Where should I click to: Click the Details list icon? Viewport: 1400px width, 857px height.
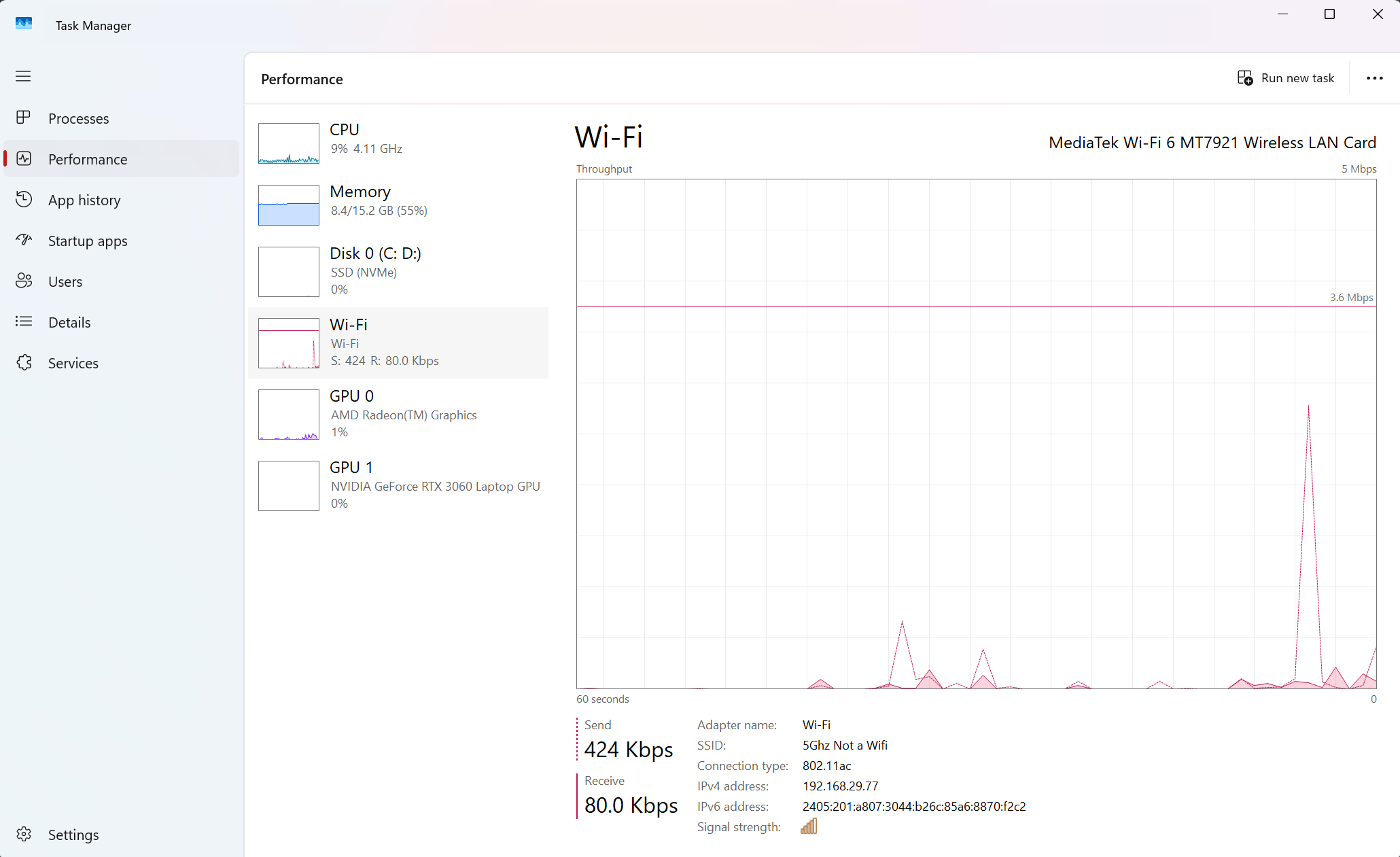(24, 321)
